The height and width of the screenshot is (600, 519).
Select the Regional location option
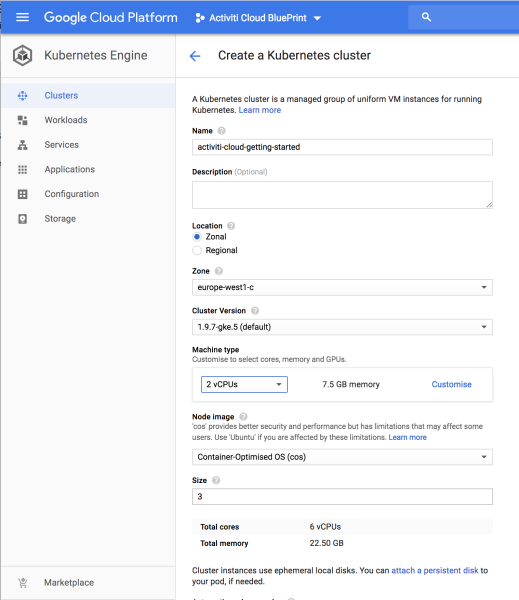point(197,250)
